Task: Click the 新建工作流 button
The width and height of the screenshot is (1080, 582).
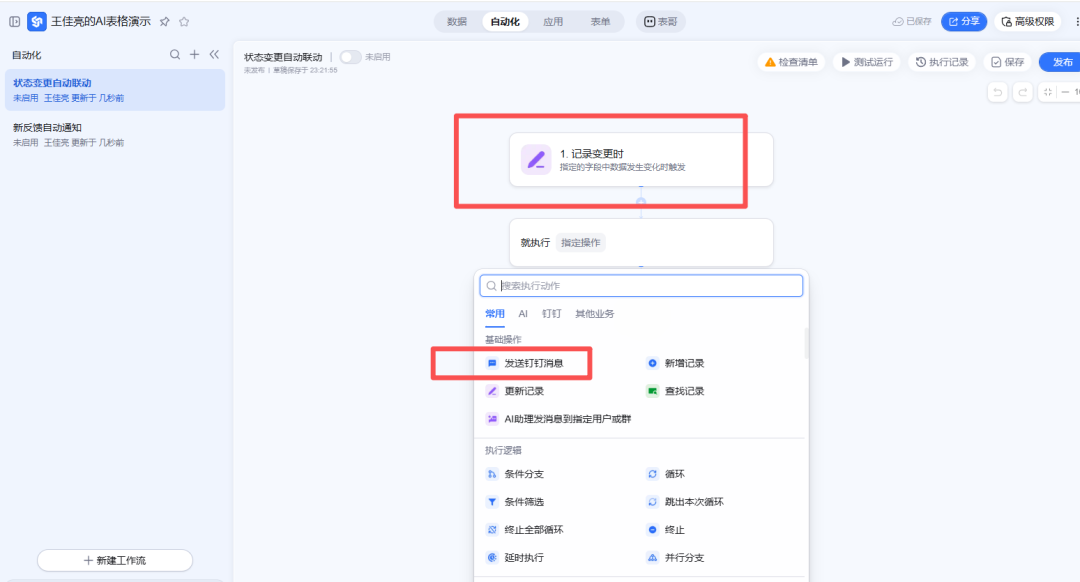Action: (x=115, y=560)
